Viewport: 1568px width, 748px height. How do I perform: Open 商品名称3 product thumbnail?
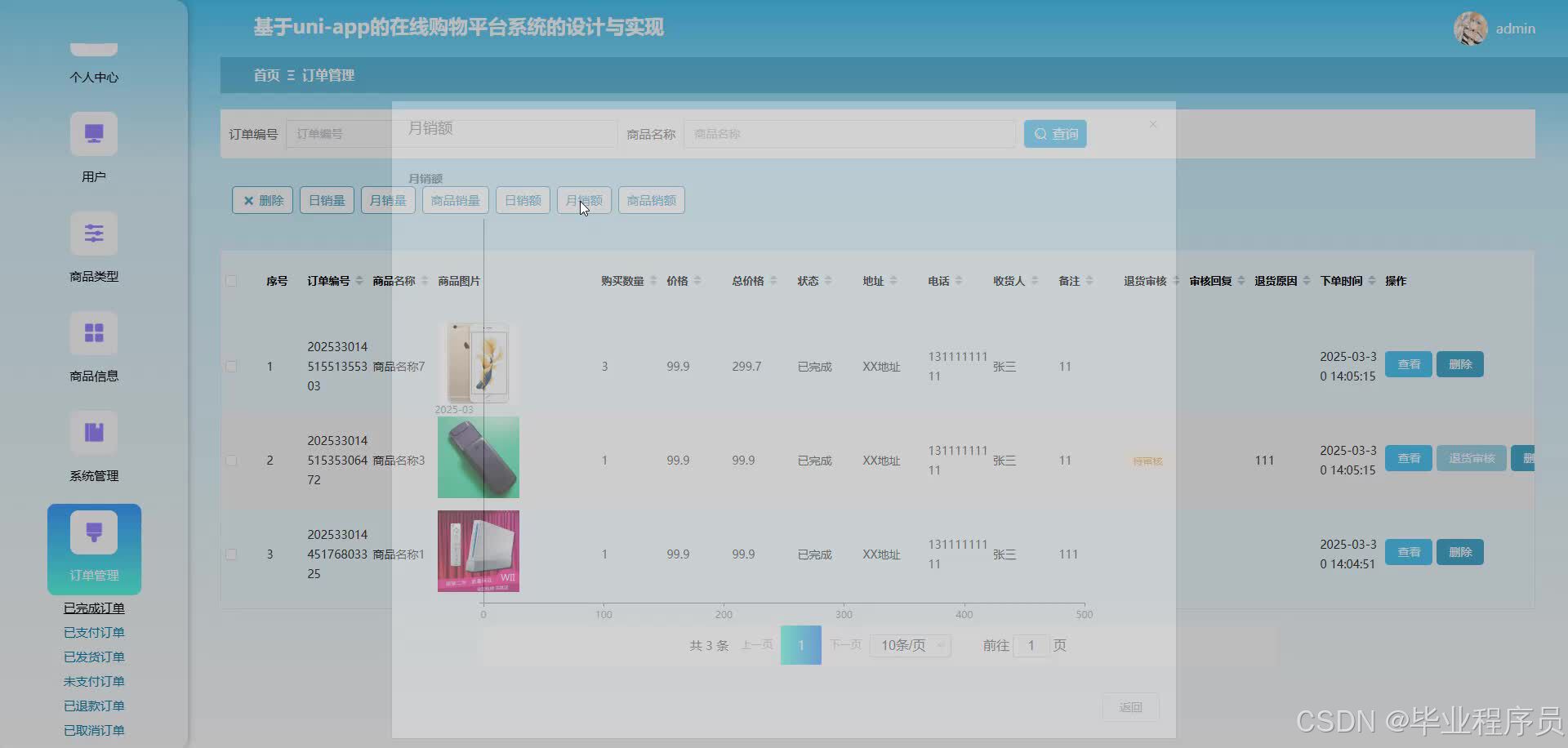(479, 457)
